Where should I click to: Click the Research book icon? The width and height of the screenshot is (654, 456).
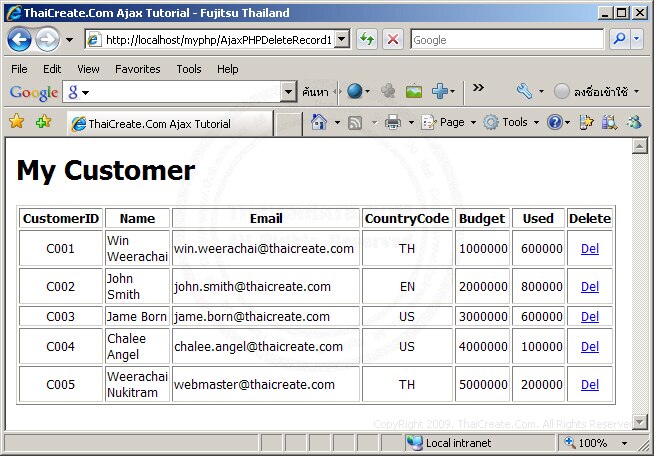pos(609,122)
